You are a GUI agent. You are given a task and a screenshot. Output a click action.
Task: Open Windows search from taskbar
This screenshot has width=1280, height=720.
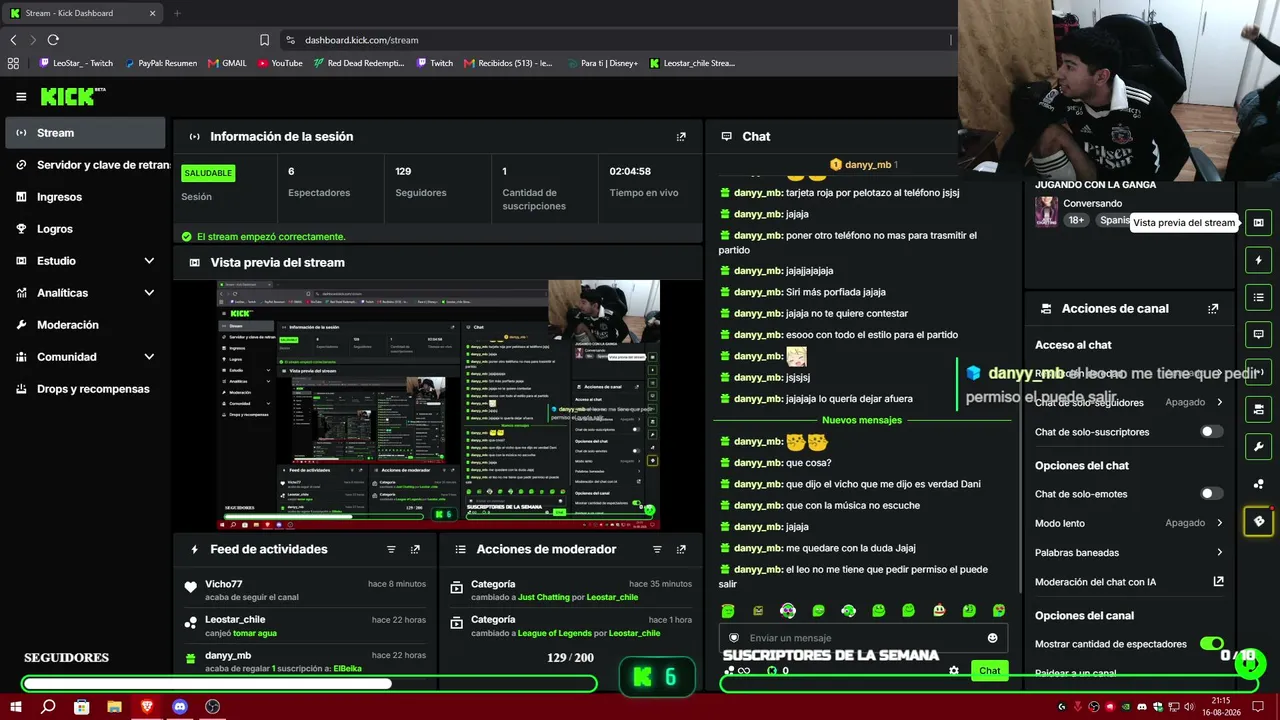click(48, 707)
